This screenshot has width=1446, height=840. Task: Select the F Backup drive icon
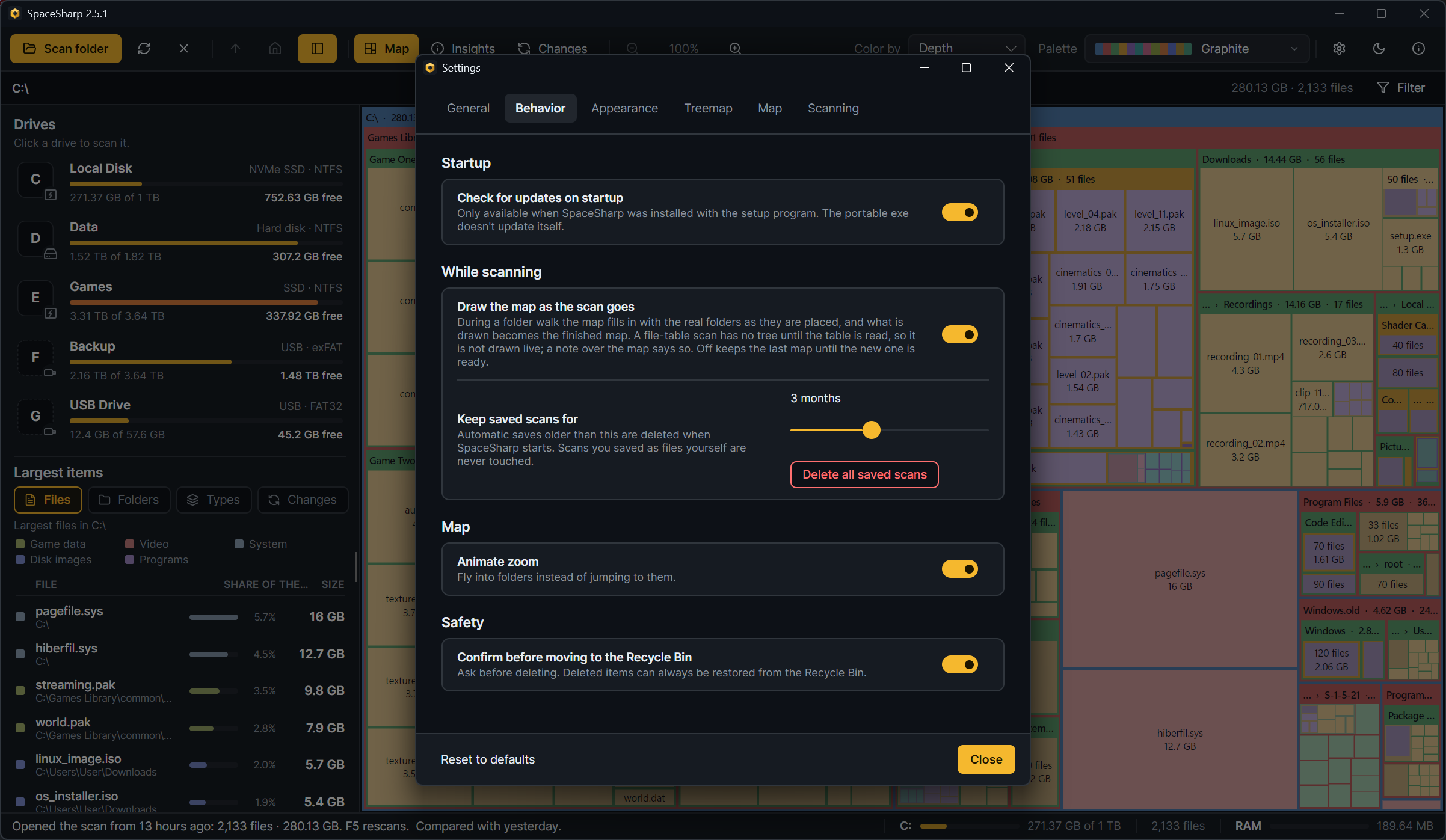click(36, 357)
